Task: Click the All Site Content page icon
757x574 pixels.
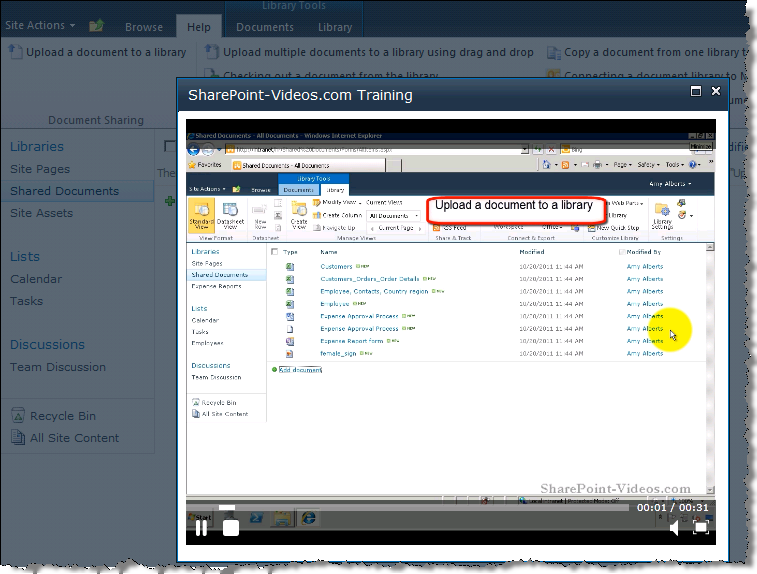Action: pos(18,437)
